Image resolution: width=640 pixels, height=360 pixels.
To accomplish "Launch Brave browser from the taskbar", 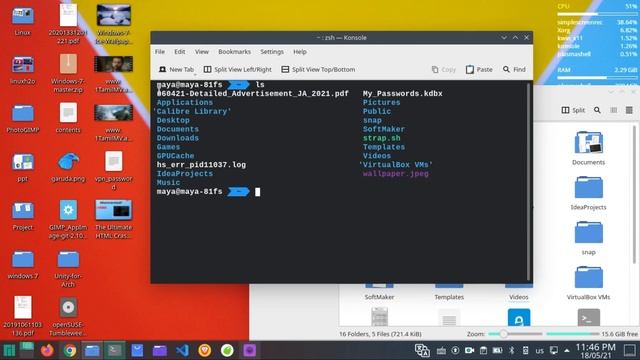I will [x=205, y=350].
